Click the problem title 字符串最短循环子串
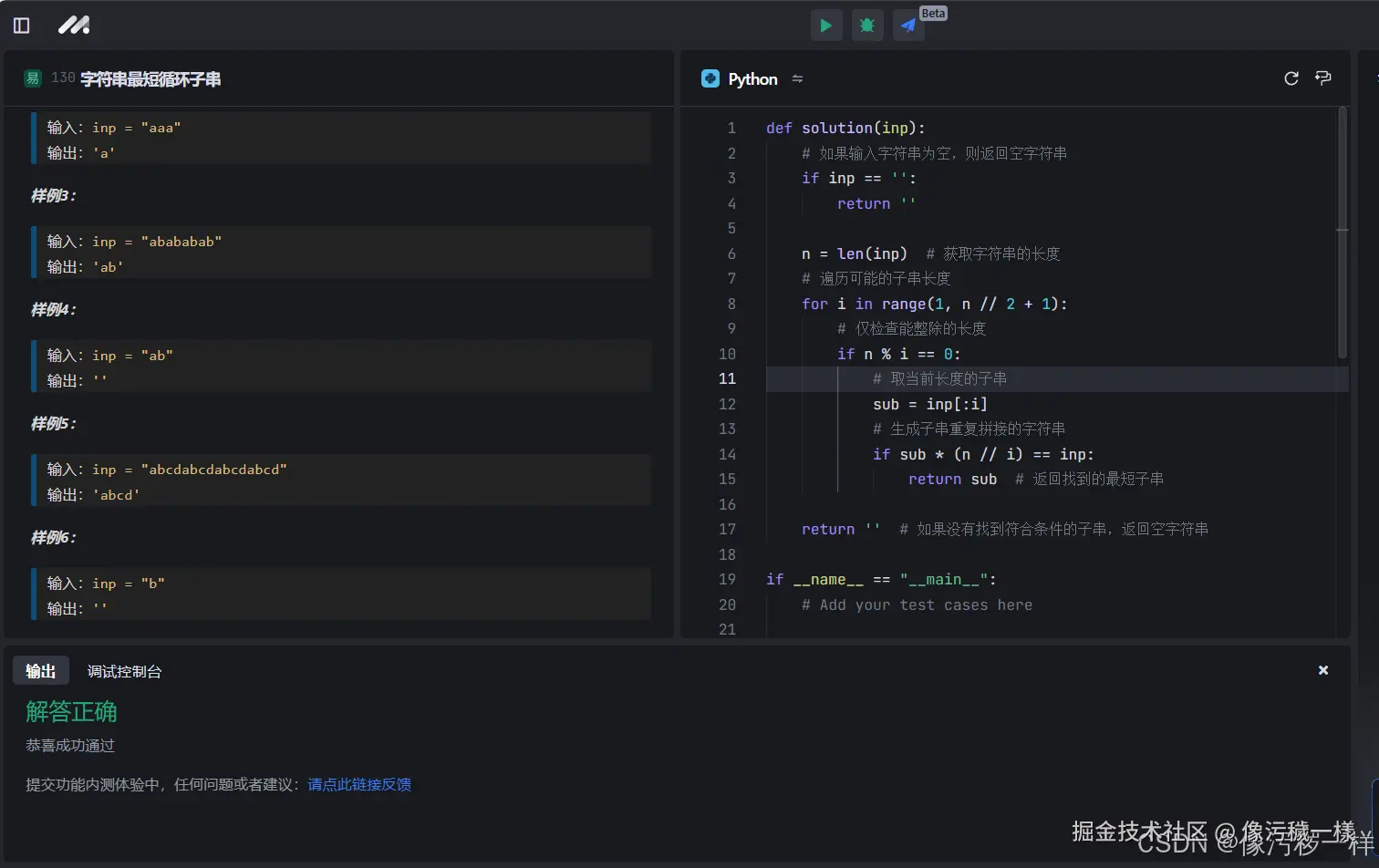 click(x=150, y=79)
